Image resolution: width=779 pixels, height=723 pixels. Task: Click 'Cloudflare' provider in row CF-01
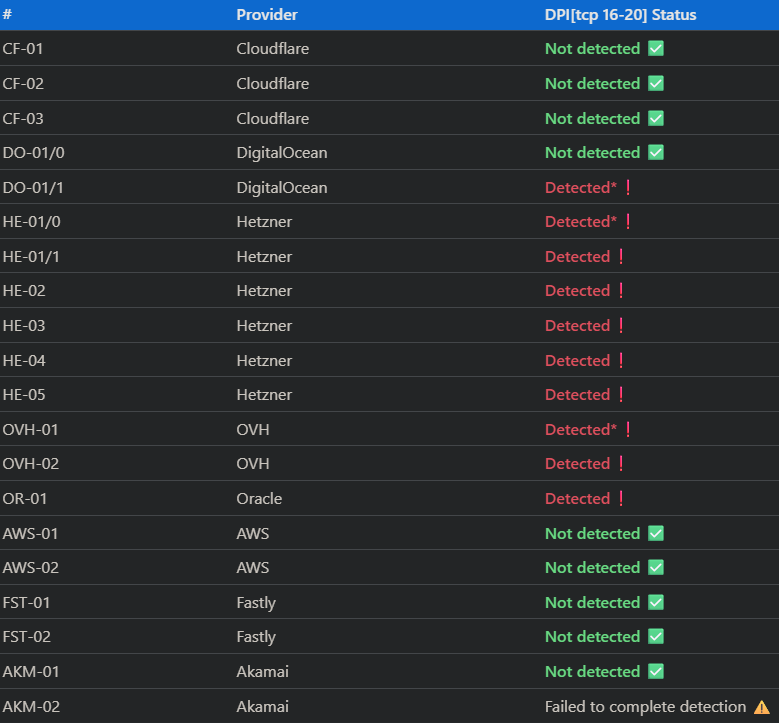[273, 49]
